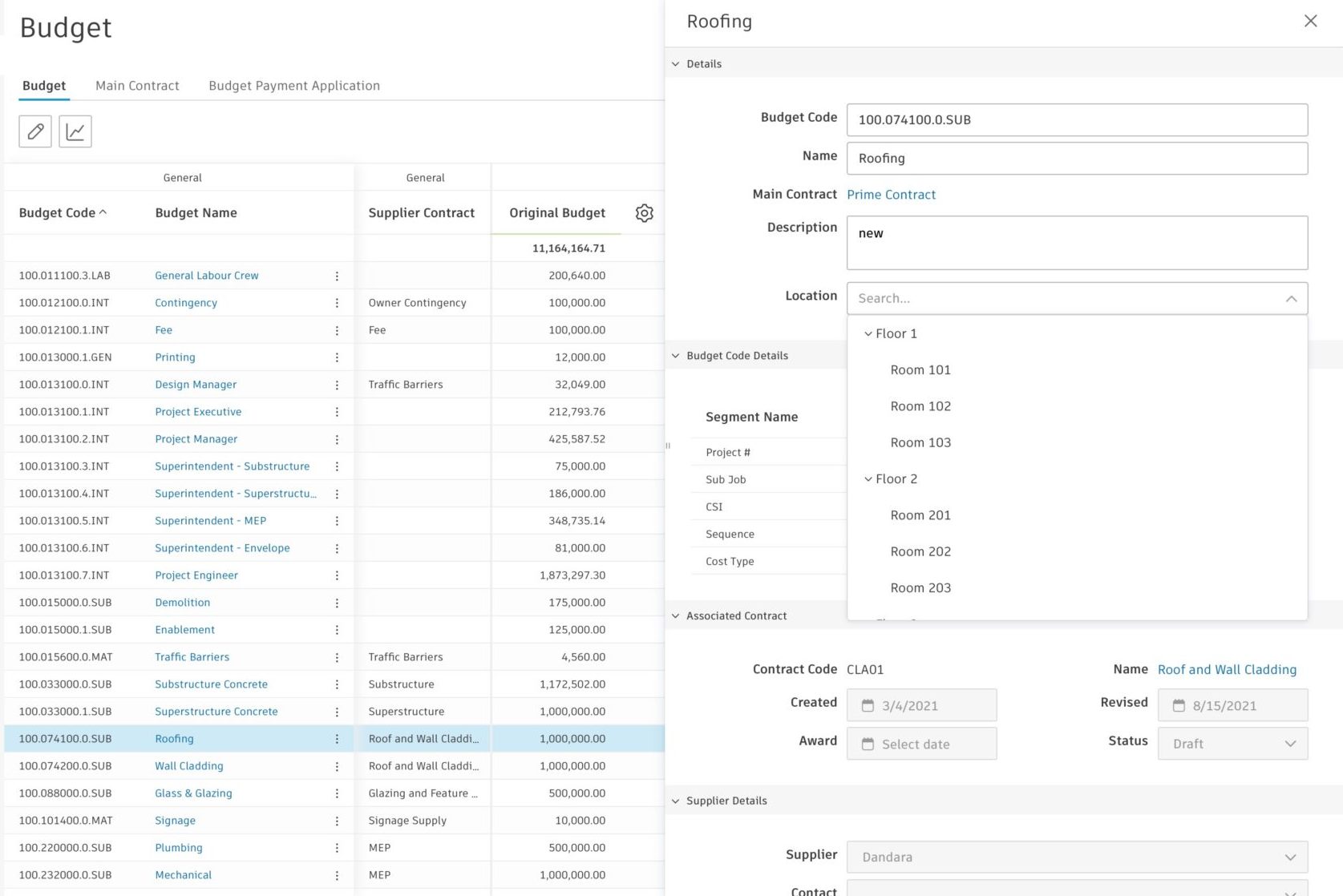The image size is (1343, 896).
Task: Click the Revised date field
Action: click(x=1233, y=705)
